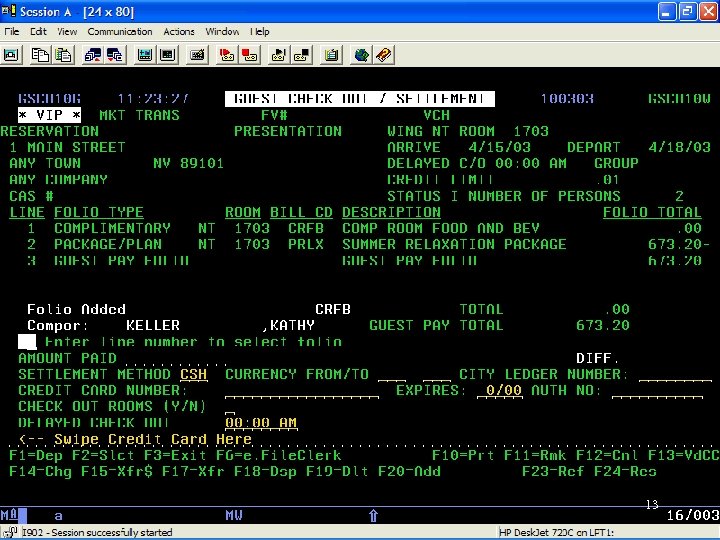
Task: Click the delayed check out time 00:00 AM
Action: pyautogui.click(x=261, y=423)
